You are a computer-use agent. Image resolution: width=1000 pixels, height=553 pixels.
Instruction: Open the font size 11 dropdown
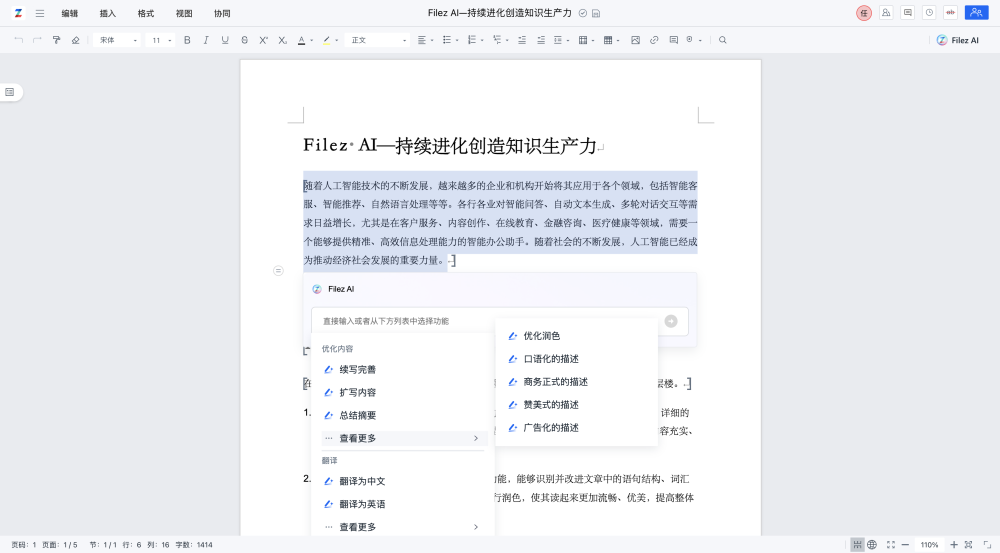click(160, 40)
